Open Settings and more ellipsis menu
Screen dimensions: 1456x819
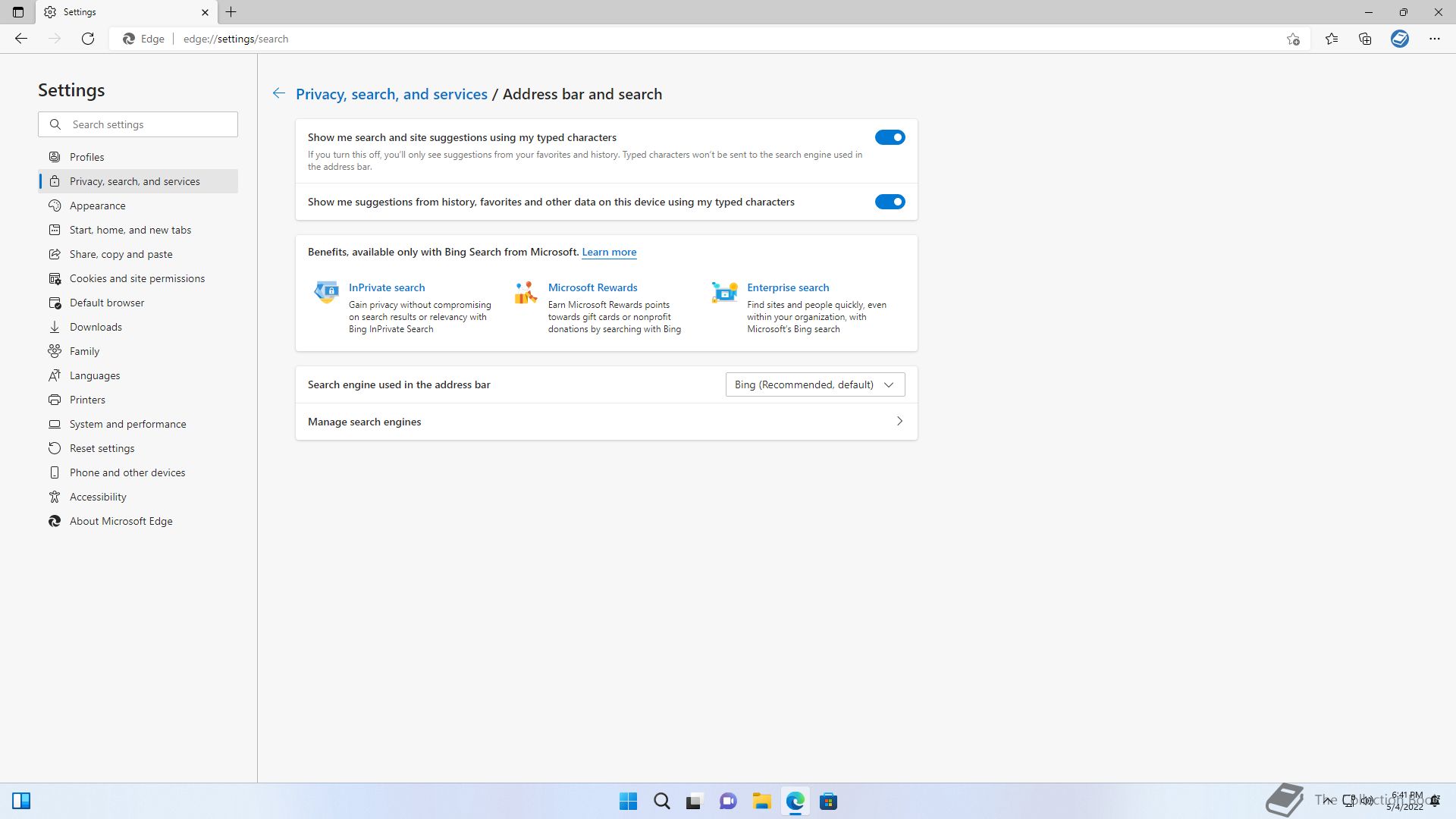pos(1434,39)
